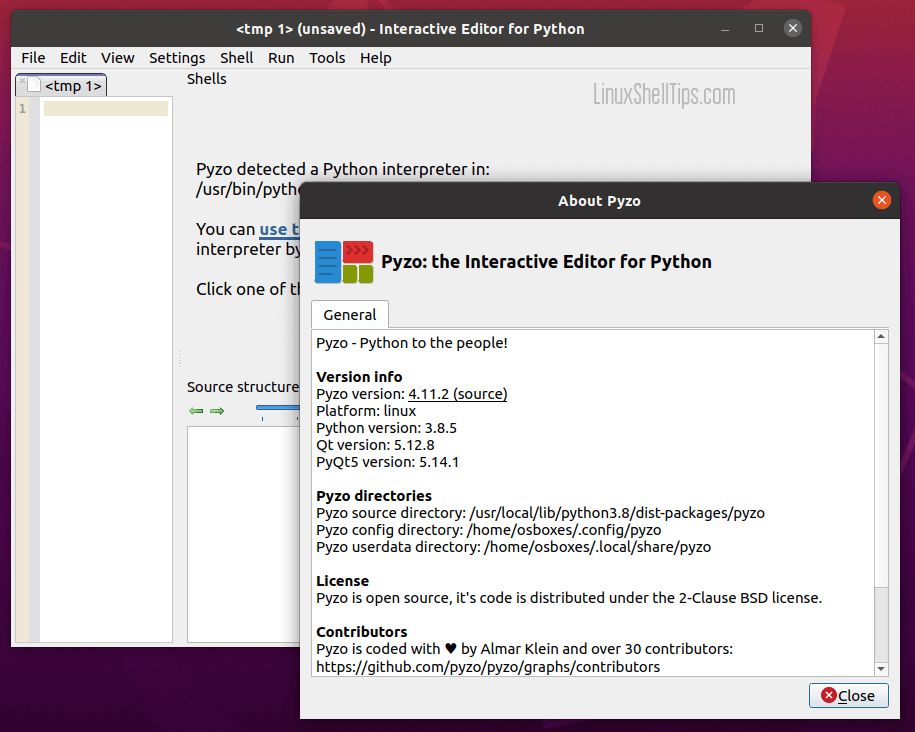This screenshot has width=915, height=732.
Task: Click 'PyQt5 version: 5.14.1' text
Action: click(387, 462)
